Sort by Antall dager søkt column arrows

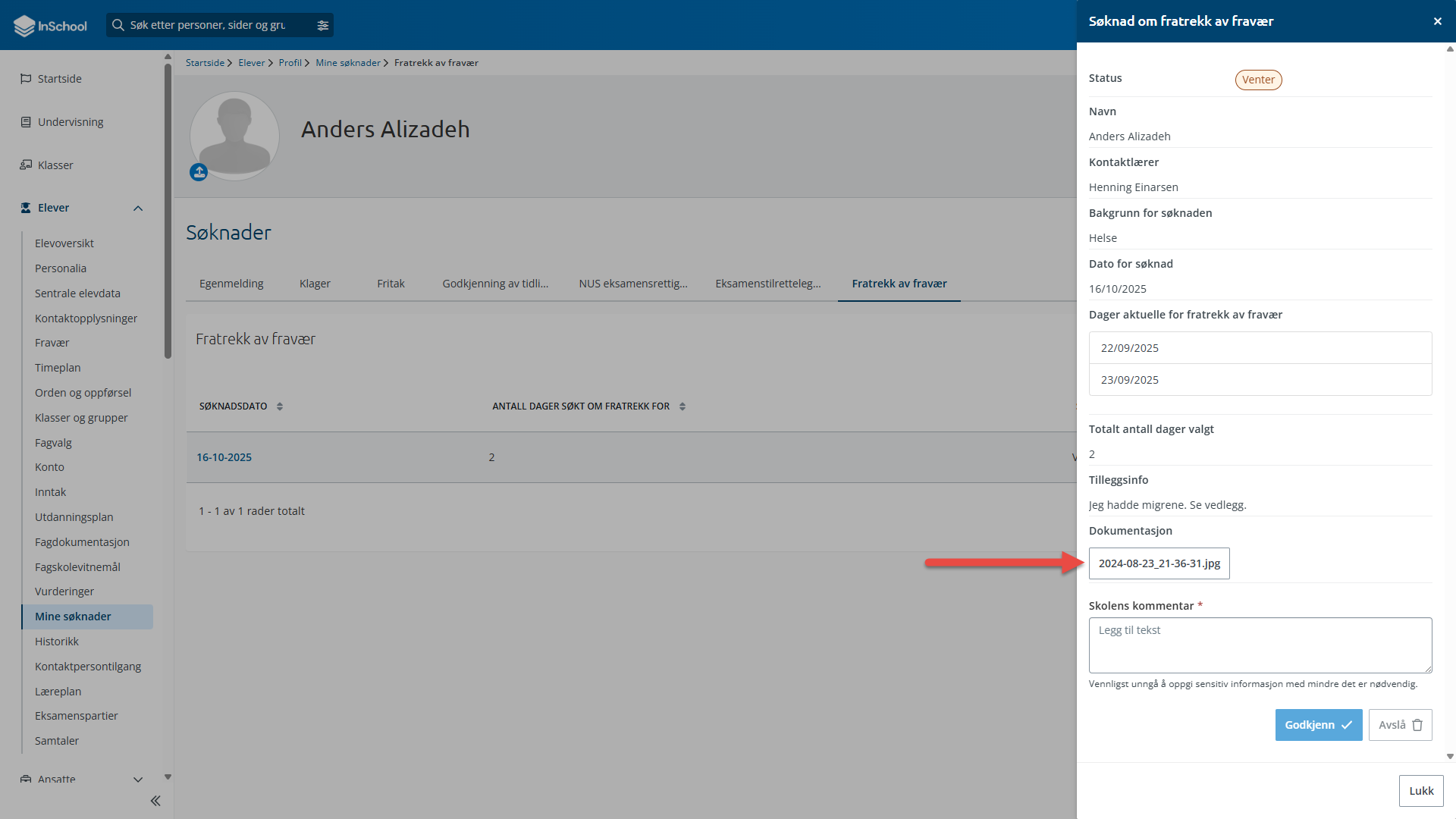click(x=682, y=406)
